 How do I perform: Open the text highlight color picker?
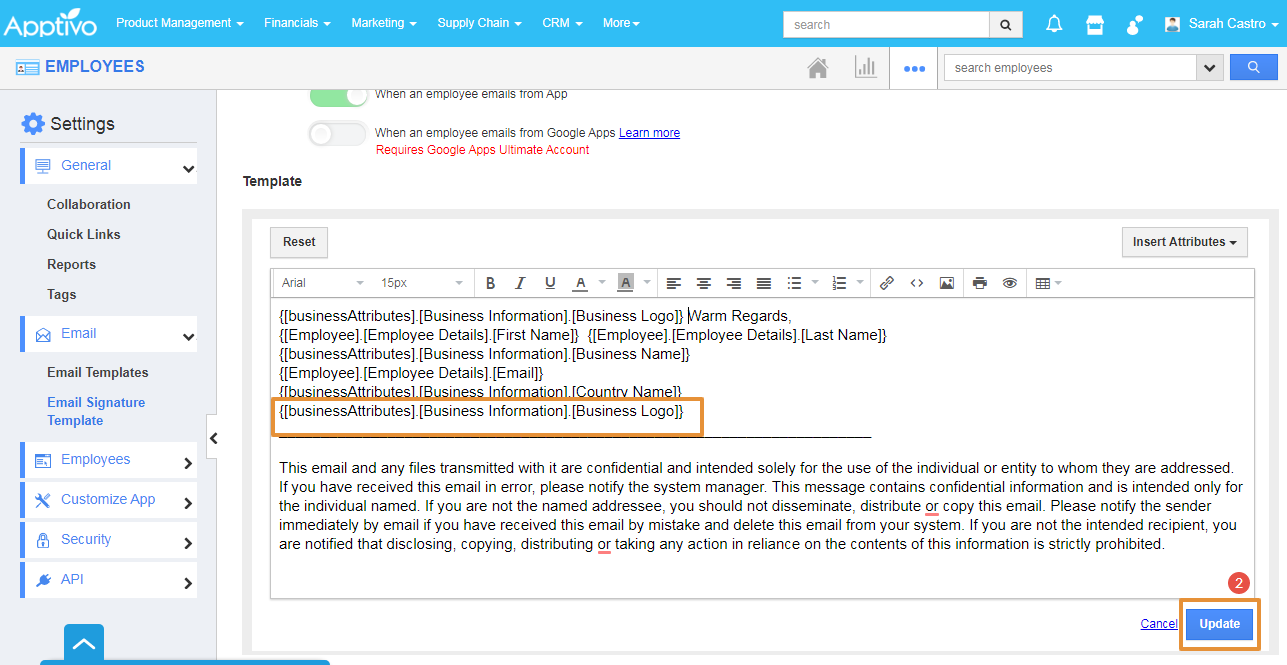pyautogui.click(x=626, y=283)
